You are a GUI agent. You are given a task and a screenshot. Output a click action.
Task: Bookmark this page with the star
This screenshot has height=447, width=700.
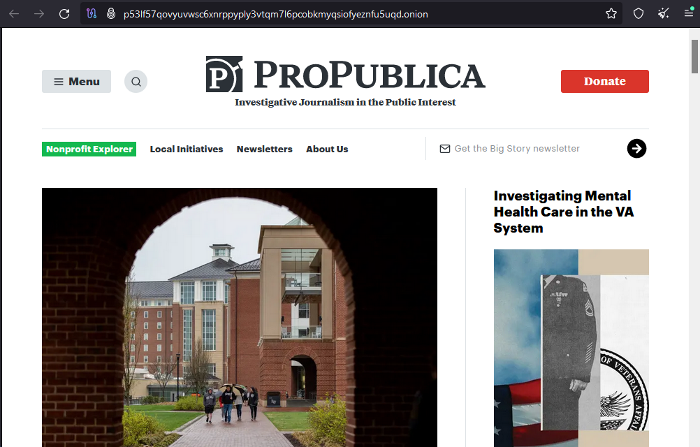tap(611, 14)
